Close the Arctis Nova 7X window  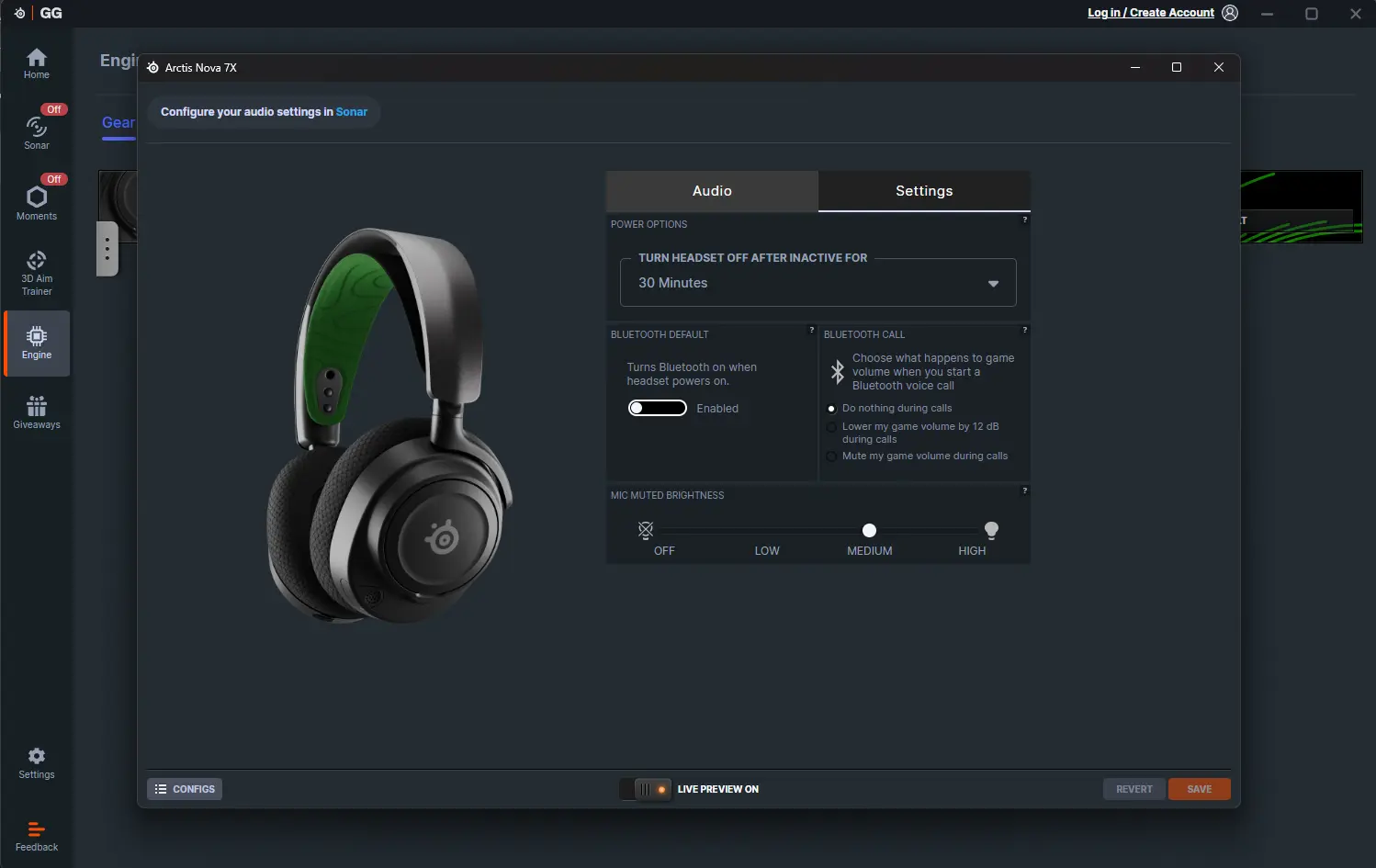(1219, 67)
